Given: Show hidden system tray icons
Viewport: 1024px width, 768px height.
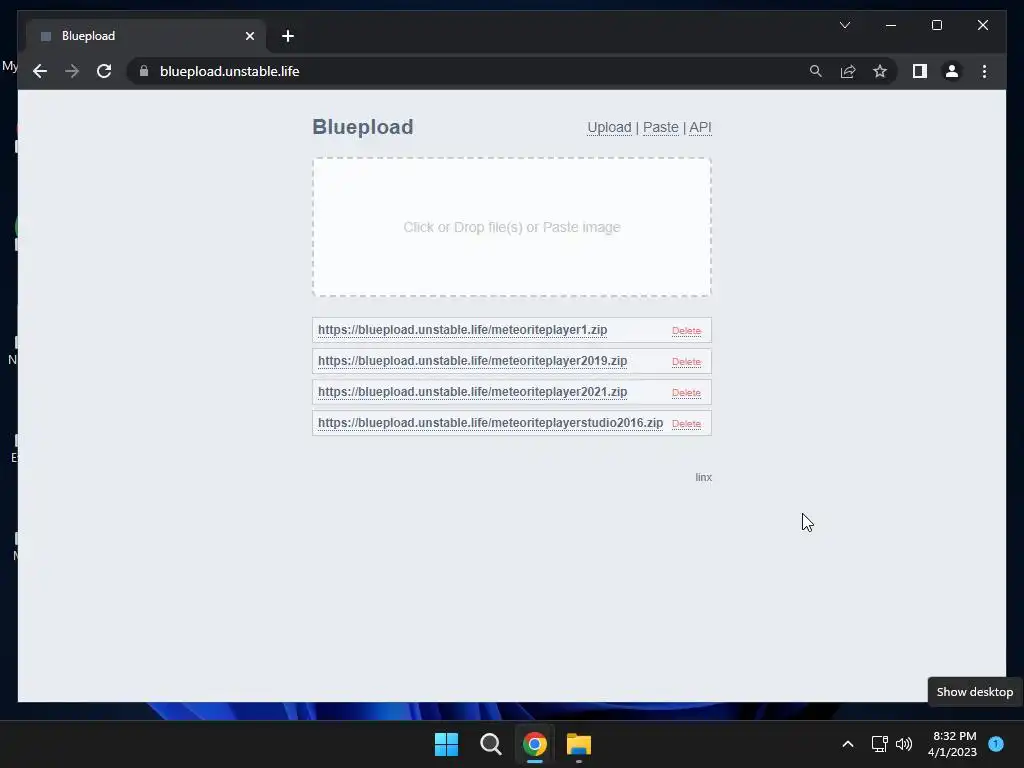Looking at the screenshot, I should (848, 744).
